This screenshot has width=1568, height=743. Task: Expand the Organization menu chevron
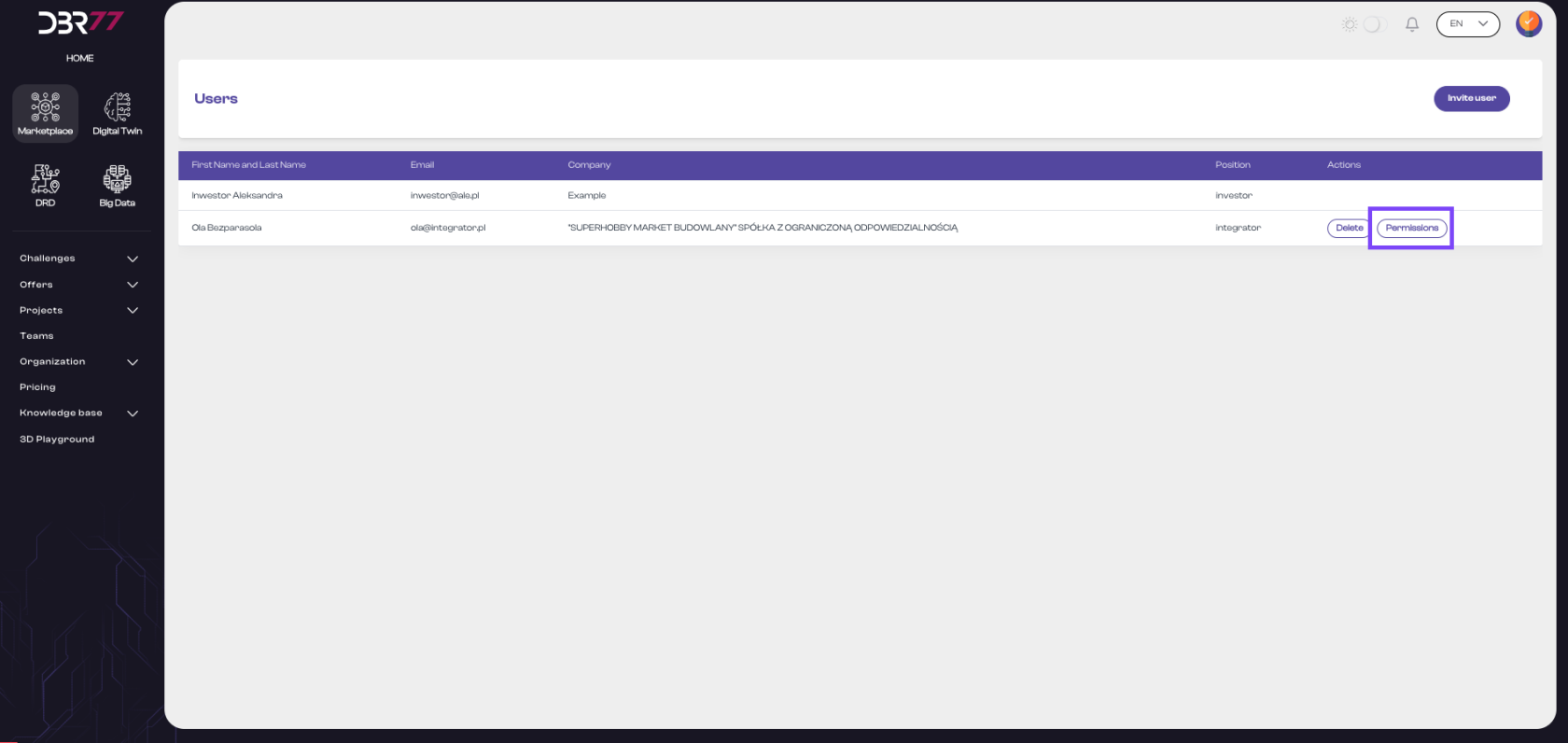coord(133,362)
